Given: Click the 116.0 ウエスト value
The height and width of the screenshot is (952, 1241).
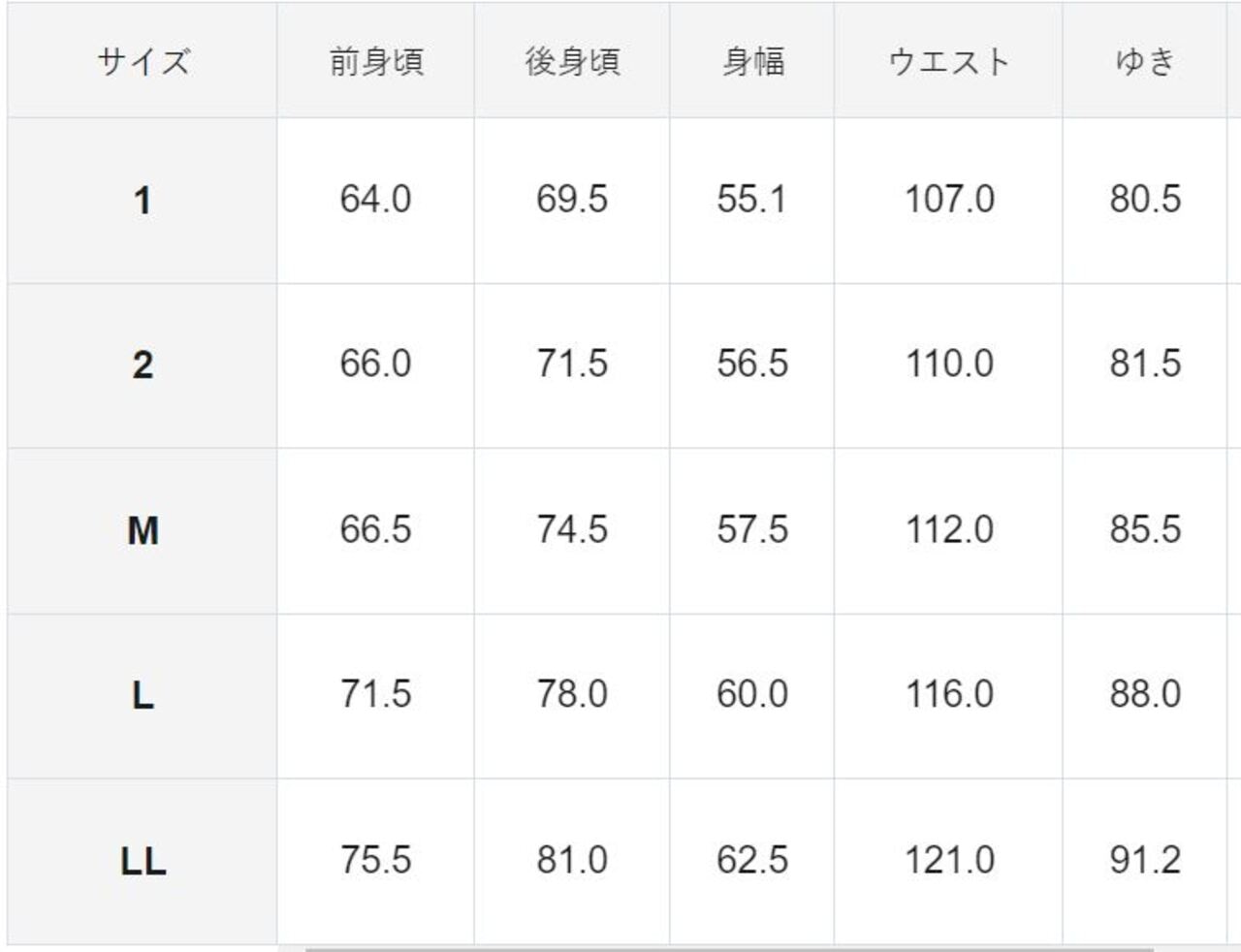Looking at the screenshot, I should (949, 694).
